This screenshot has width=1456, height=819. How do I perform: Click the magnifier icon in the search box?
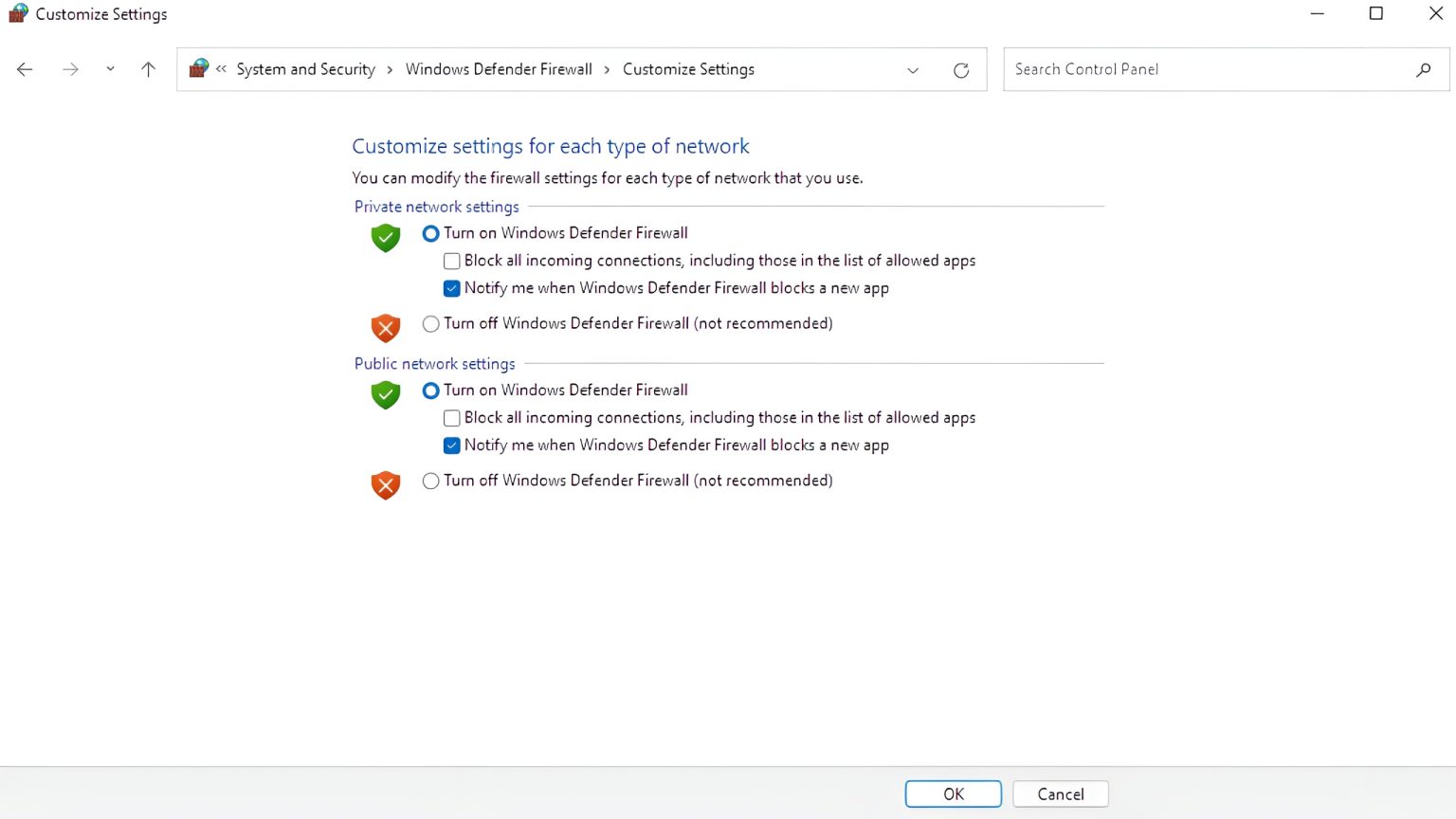coord(1423,69)
